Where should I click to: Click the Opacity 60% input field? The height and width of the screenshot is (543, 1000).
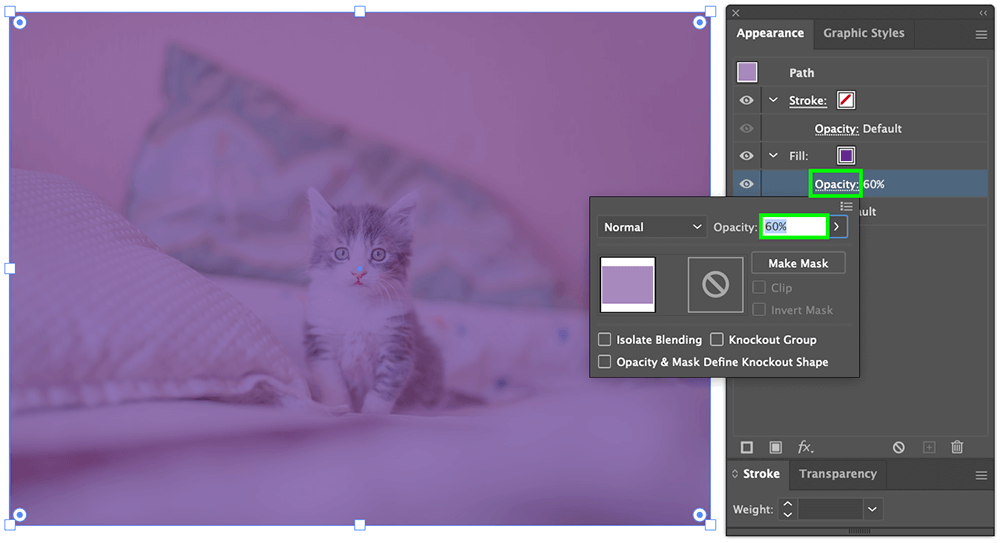[794, 227]
